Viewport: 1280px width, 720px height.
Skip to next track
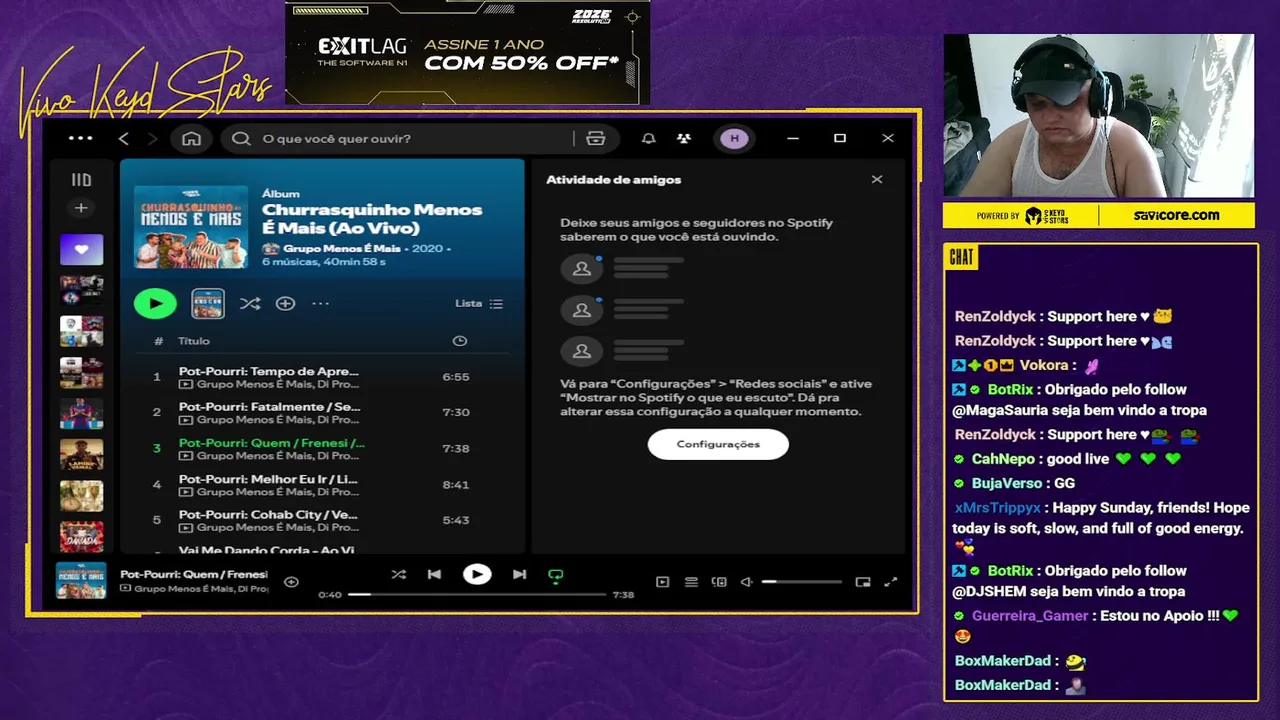pos(519,574)
